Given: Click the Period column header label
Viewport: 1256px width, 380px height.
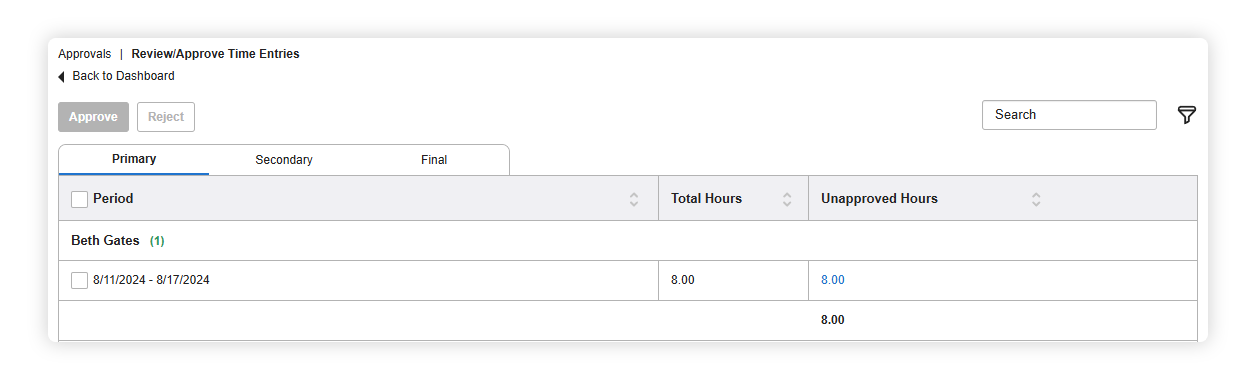Looking at the screenshot, I should click(x=113, y=199).
